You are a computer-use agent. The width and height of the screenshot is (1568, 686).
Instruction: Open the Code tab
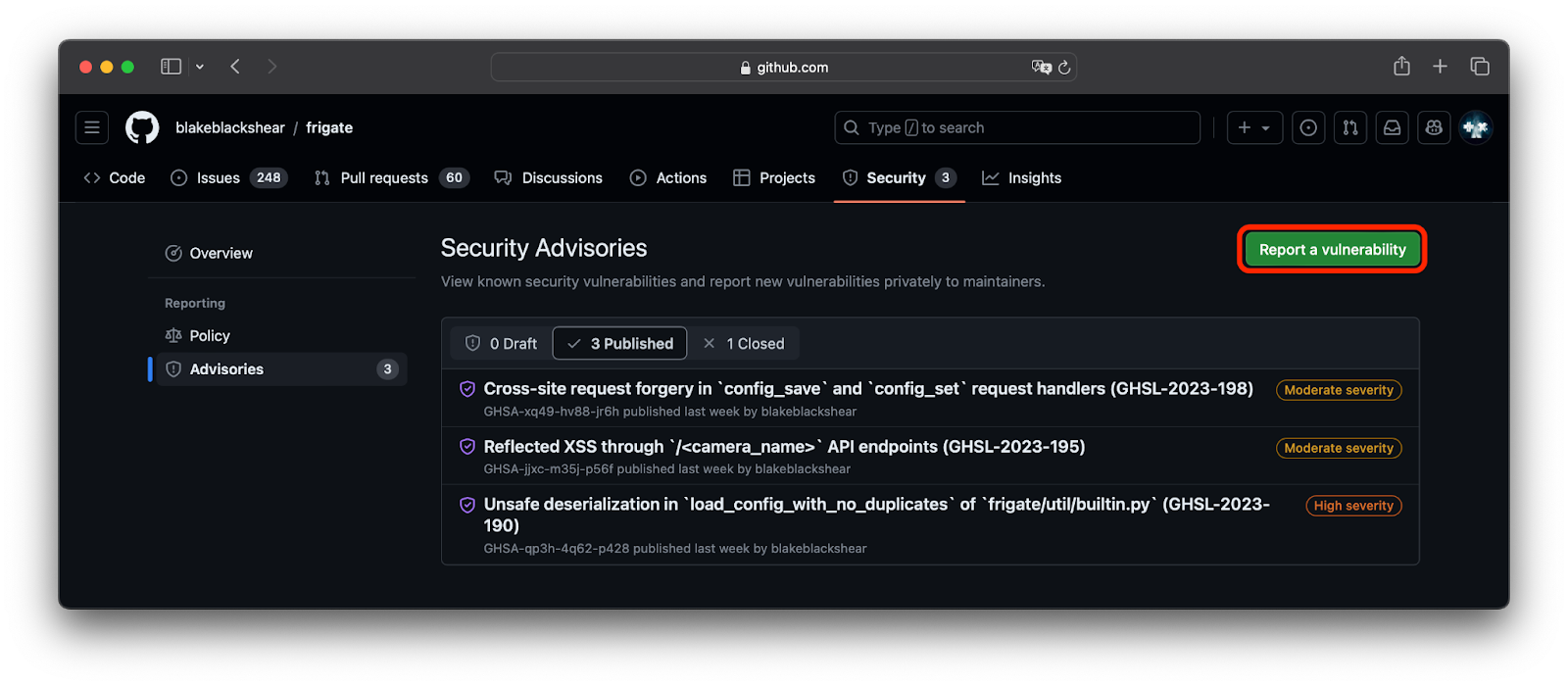(x=115, y=177)
